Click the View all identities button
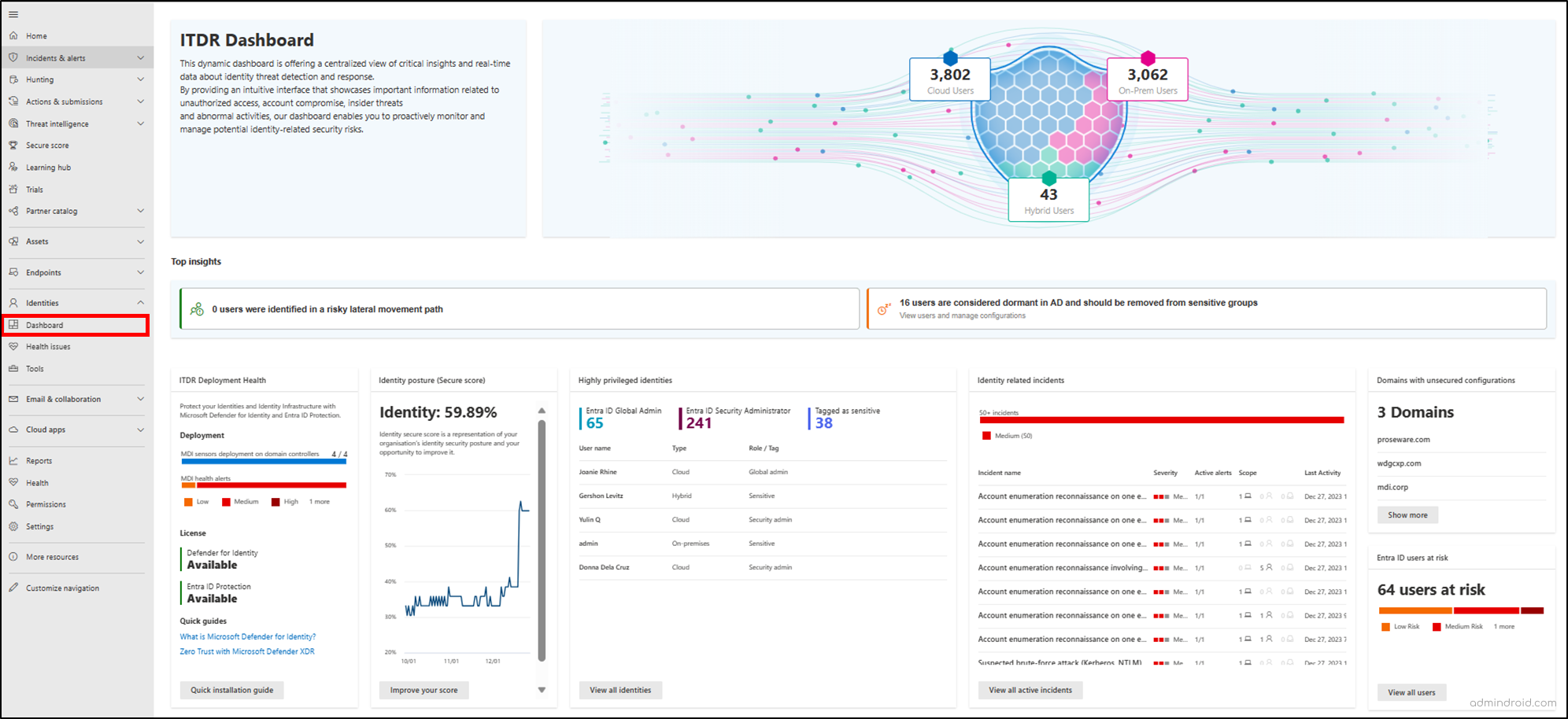The width and height of the screenshot is (1568, 719). coord(620,690)
